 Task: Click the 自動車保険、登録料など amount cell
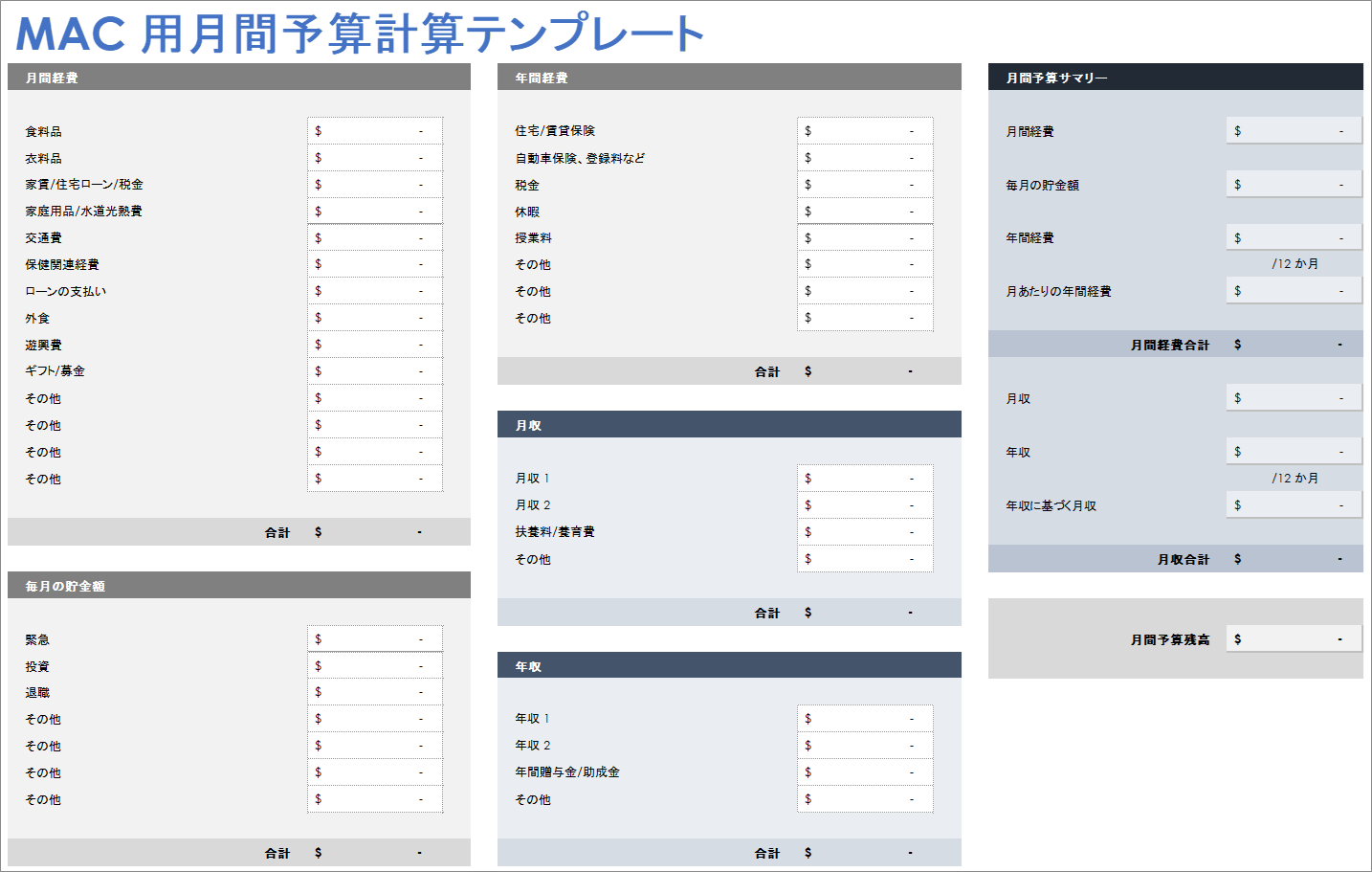pos(865,158)
